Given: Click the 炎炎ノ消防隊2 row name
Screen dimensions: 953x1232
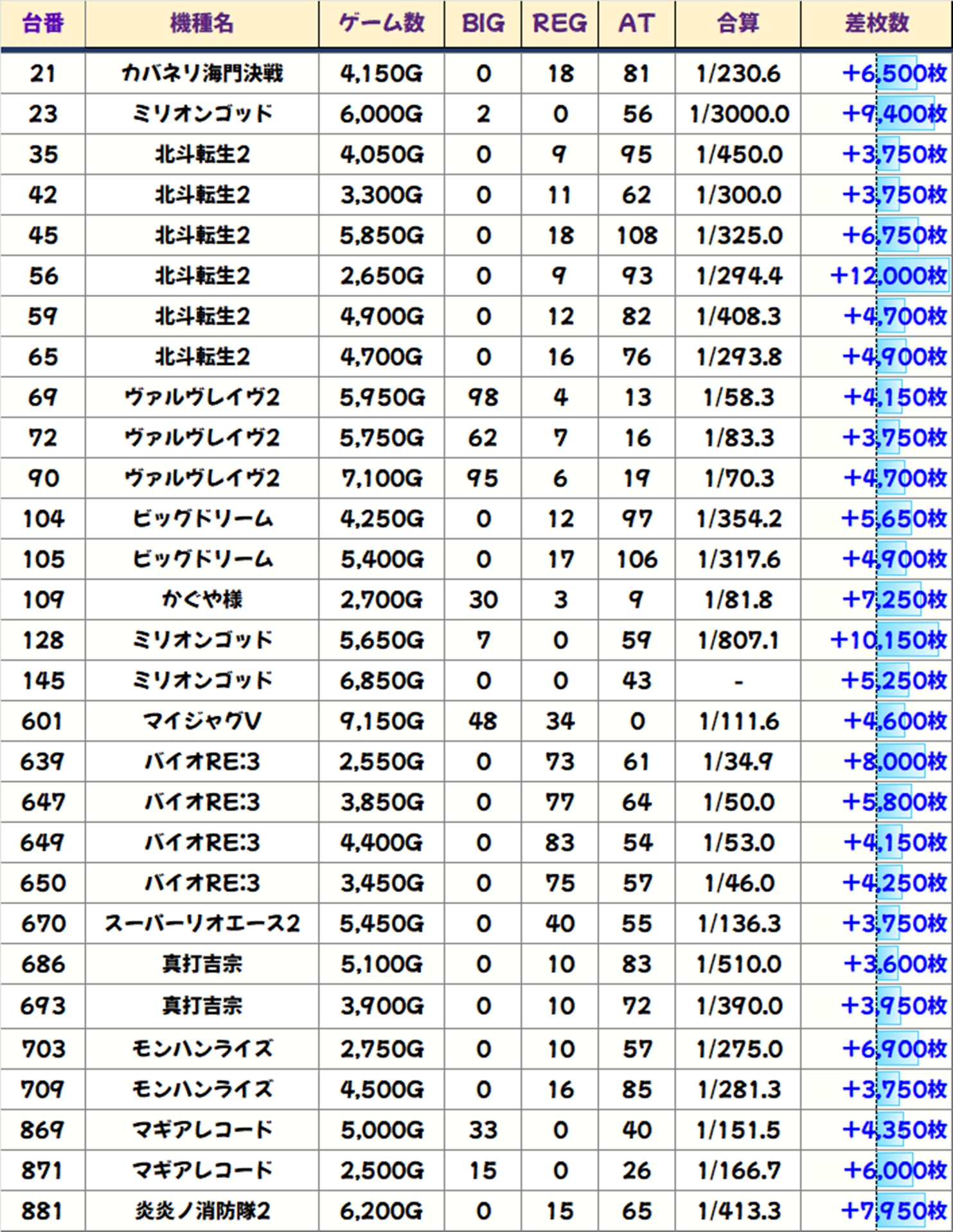Looking at the screenshot, I should (202, 1211).
